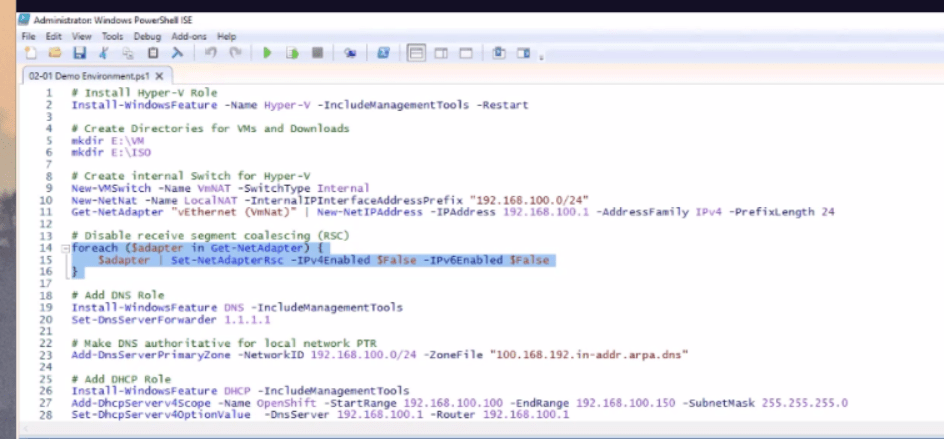This screenshot has height=439, width=944.
Task: Click Install-WindowsFeature on line 2
Action: coord(144,105)
